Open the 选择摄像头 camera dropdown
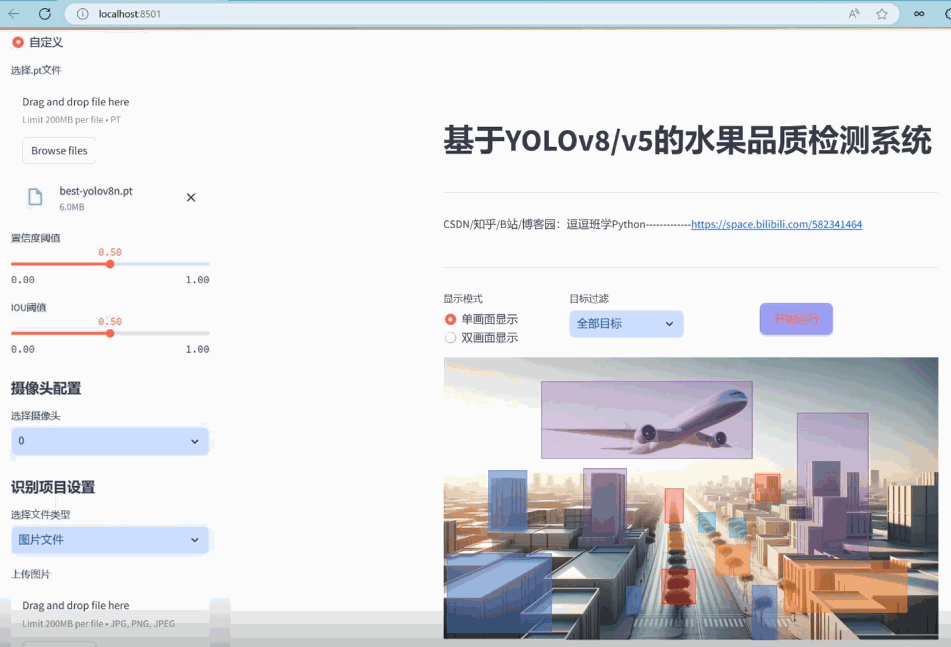The image size is (951, 647). click(110, 440)
